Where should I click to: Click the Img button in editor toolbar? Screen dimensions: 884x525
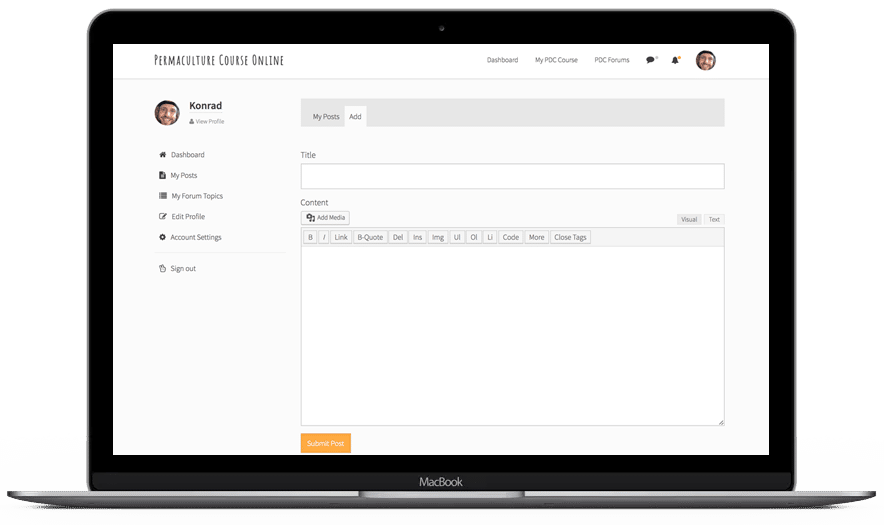point(438,237)
